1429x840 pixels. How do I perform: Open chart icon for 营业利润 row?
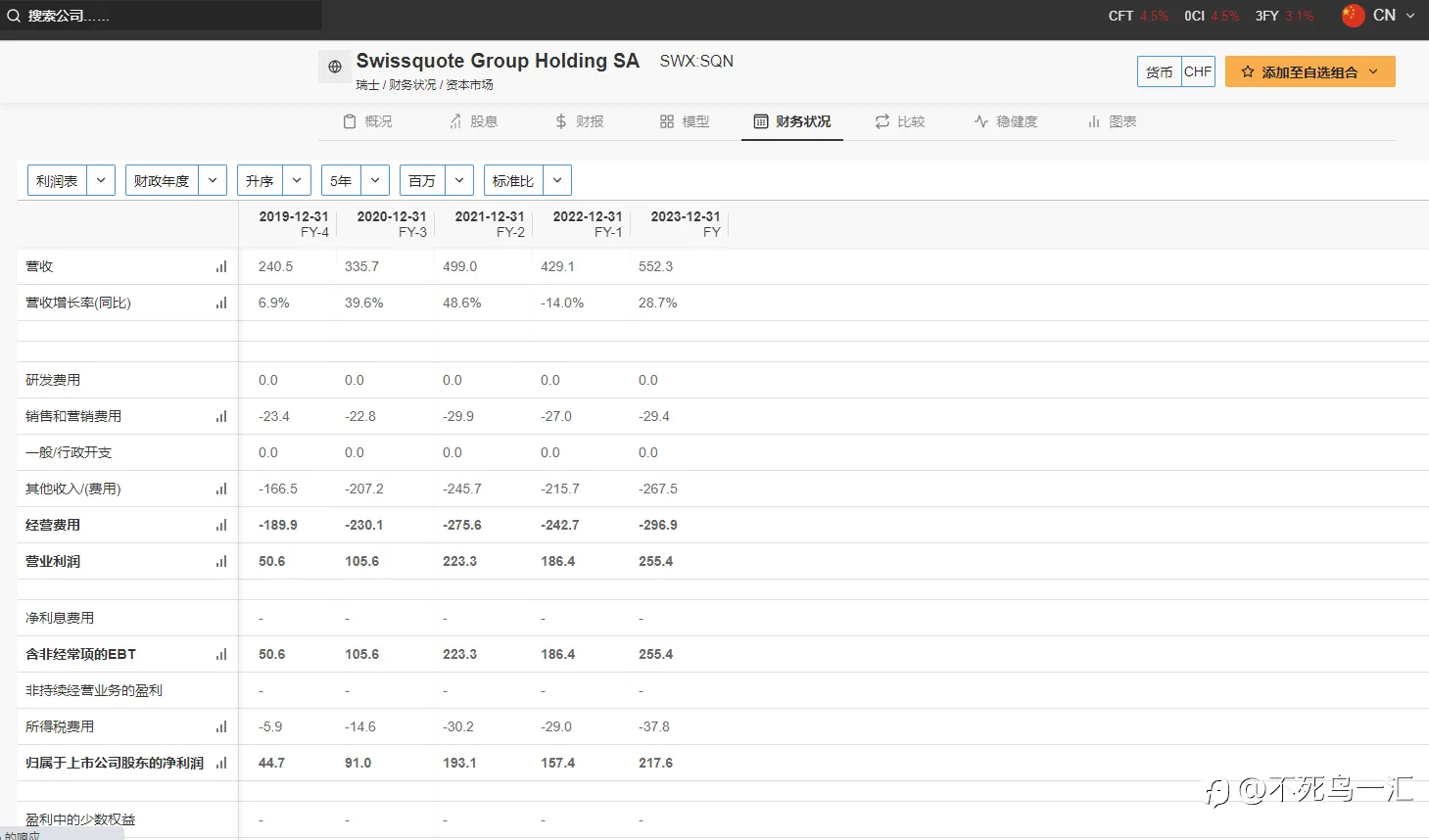(221, 561)
